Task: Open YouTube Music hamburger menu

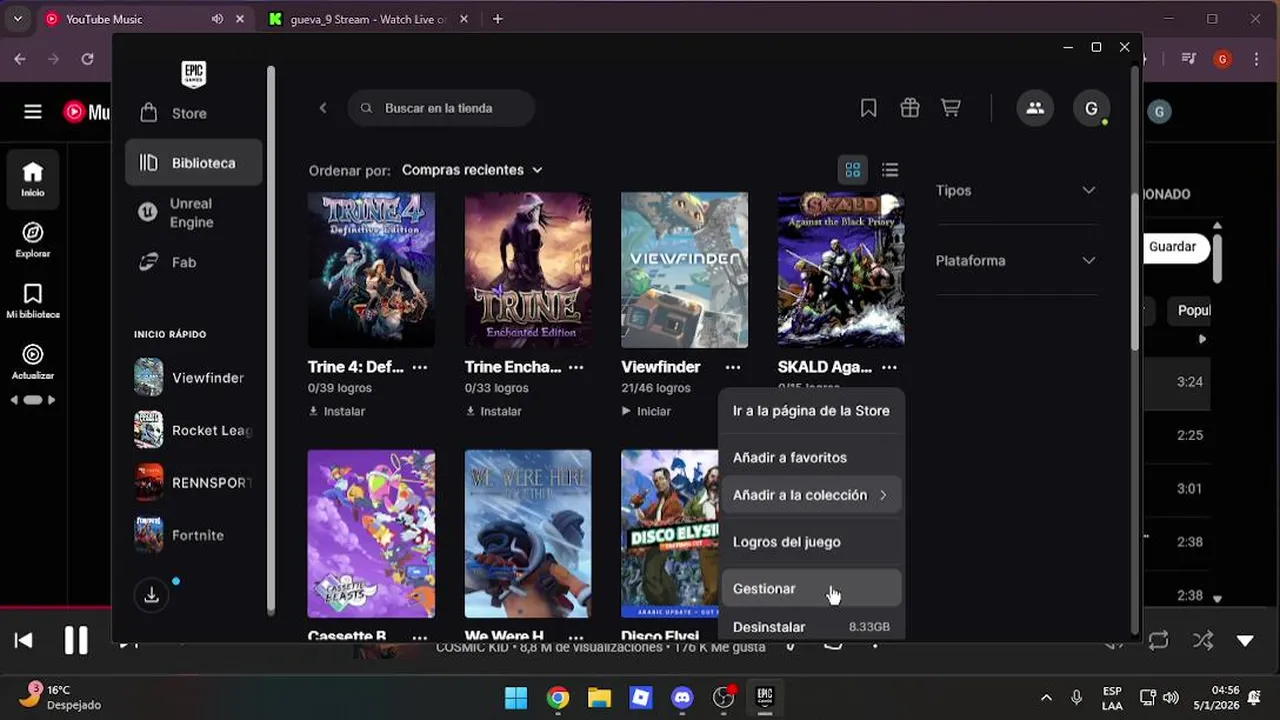Action: [x=33, y=112]
